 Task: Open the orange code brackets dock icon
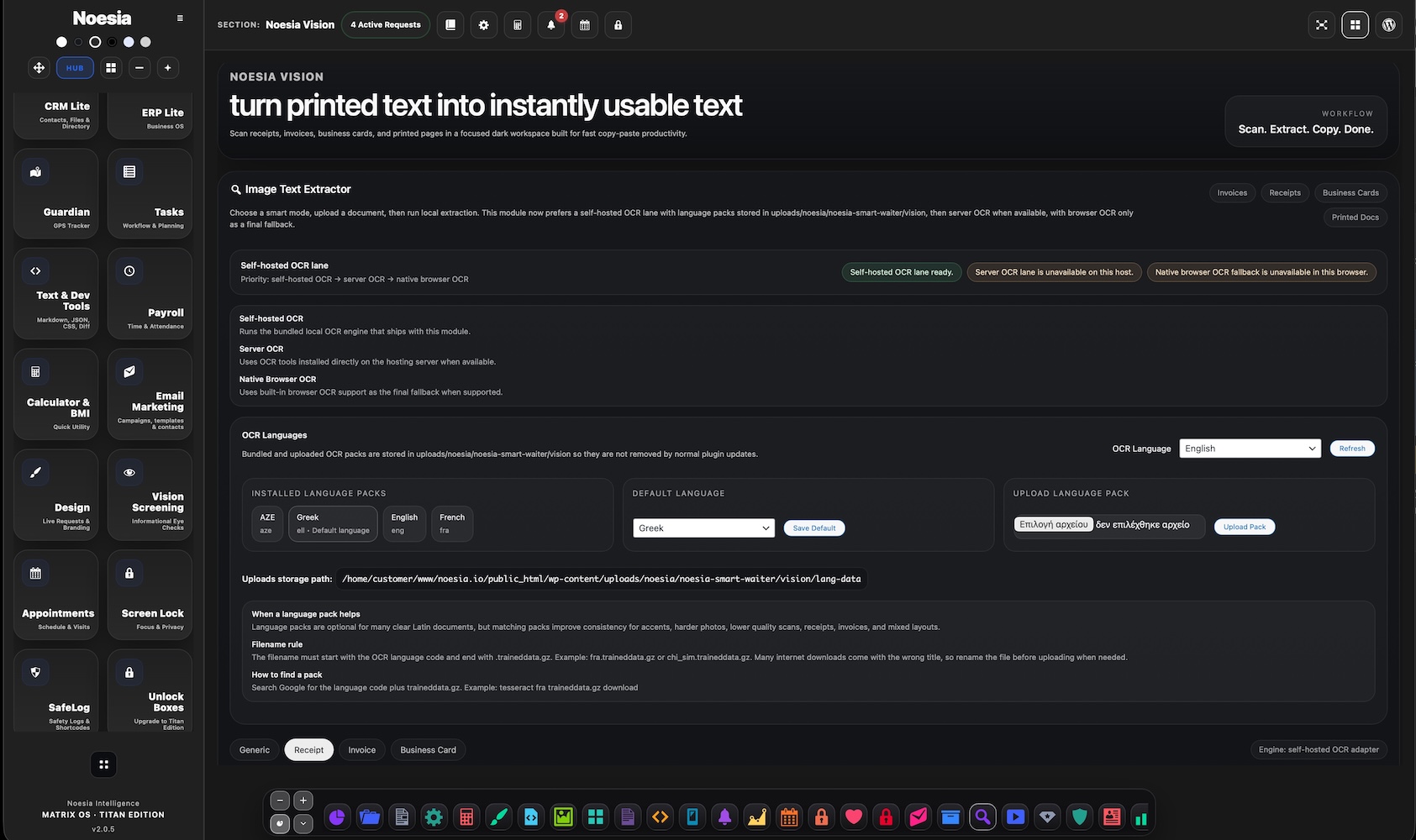[661, 816]
